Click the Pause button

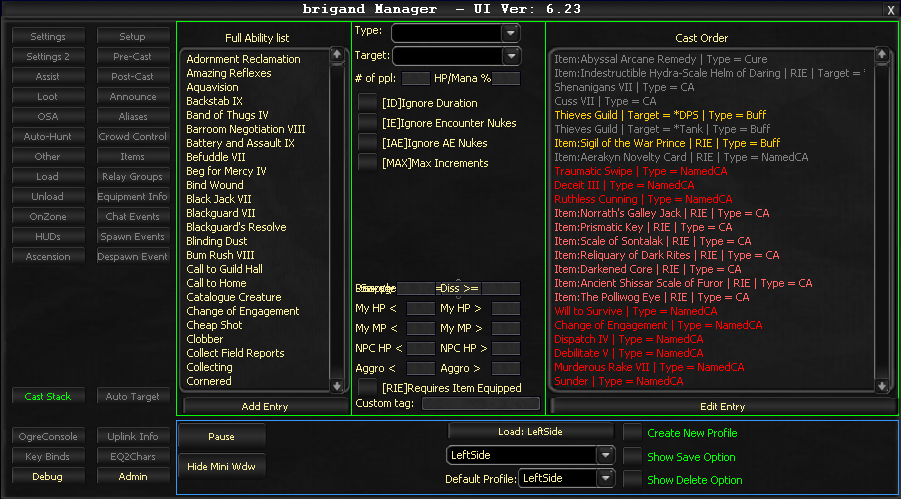[221, 436]
